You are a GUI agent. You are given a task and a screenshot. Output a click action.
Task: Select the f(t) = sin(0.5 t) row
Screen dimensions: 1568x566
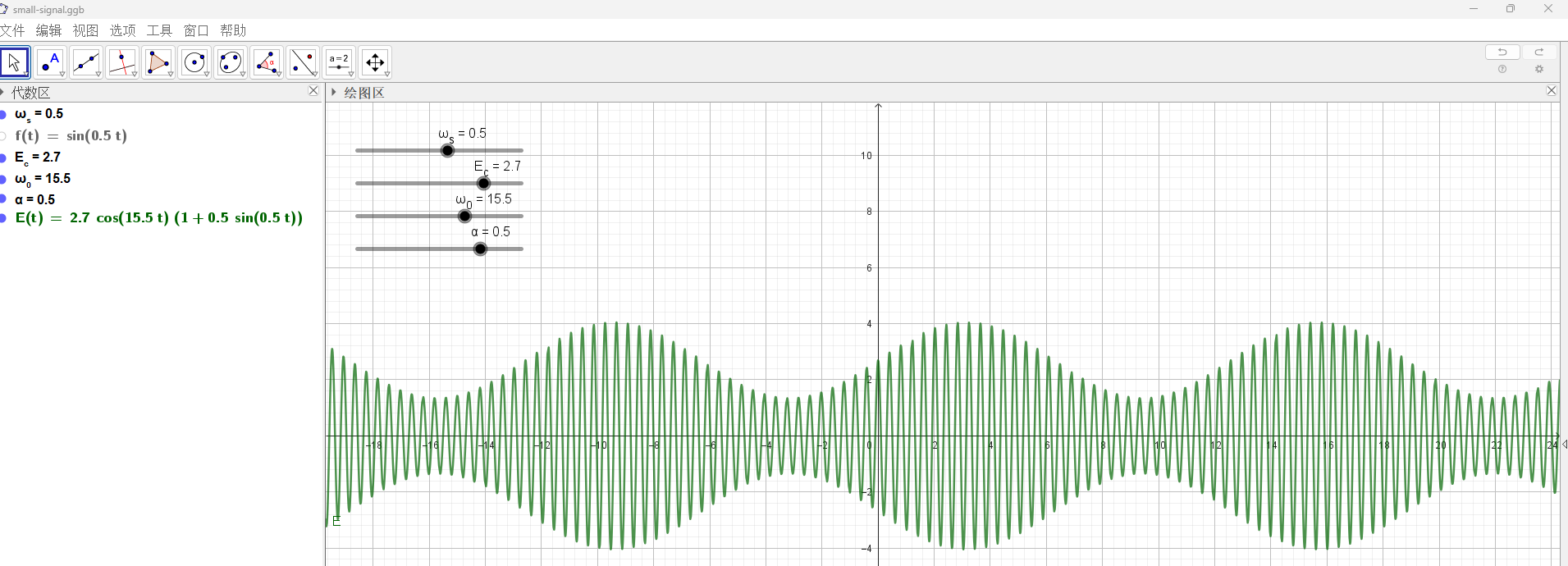[x=71, y=136]
